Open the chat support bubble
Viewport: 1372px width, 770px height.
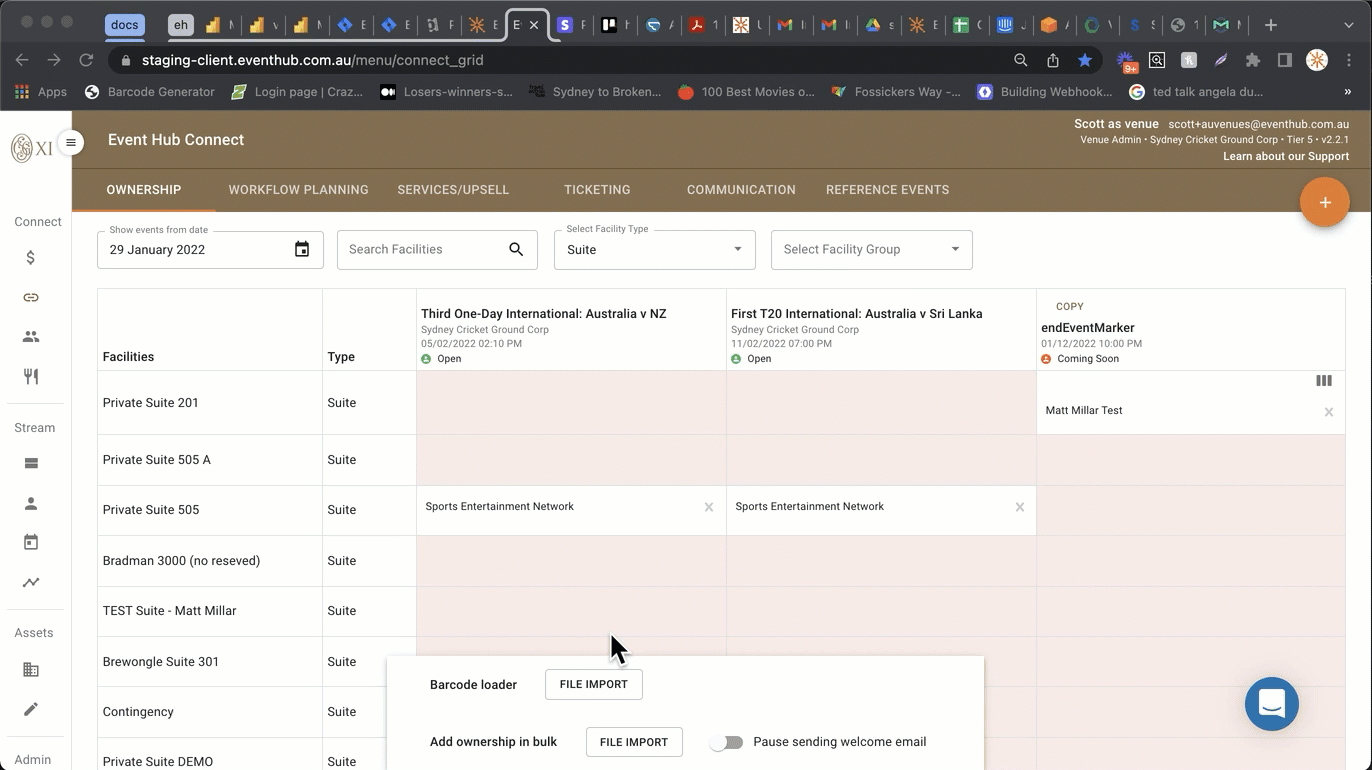[1271, 704]
